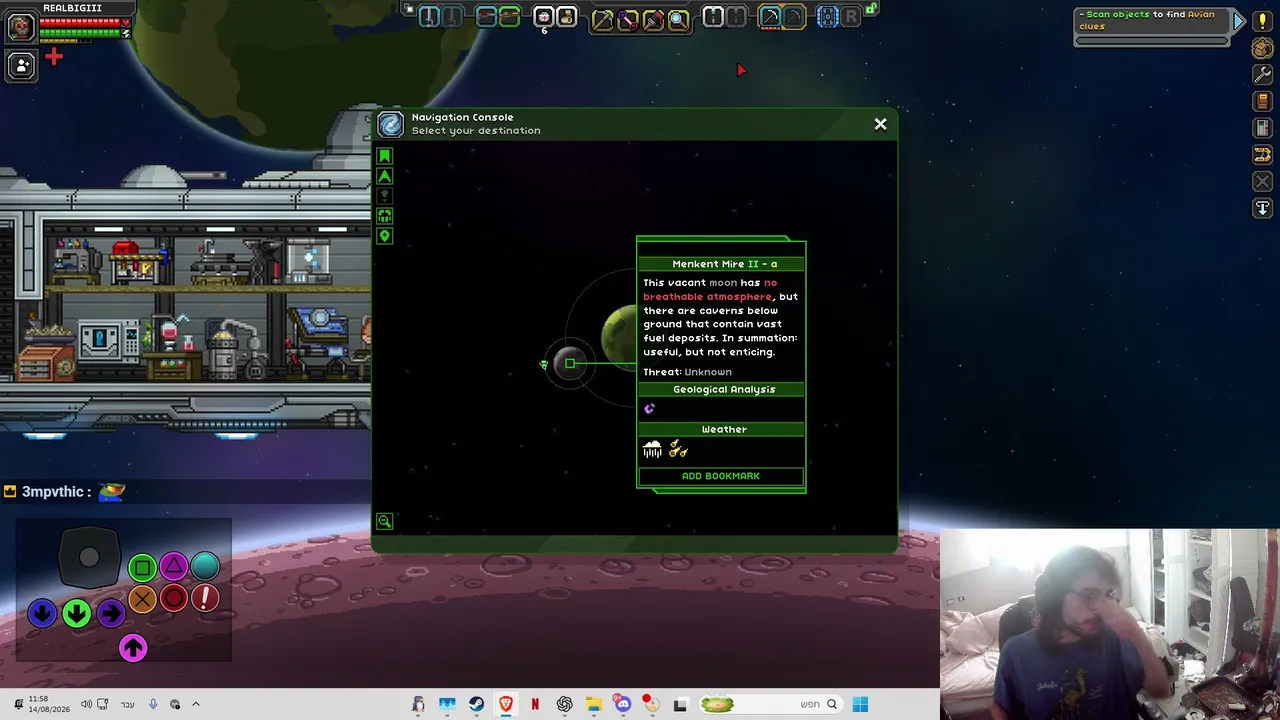
Task: Open Netflix from the taskbar
Action: [535, 704]
